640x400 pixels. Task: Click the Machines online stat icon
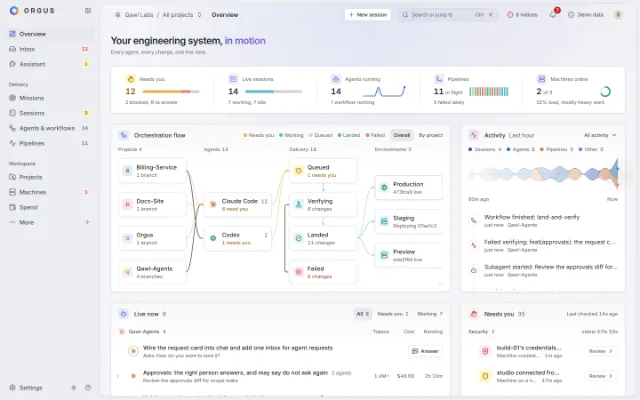tap(542, 79)
